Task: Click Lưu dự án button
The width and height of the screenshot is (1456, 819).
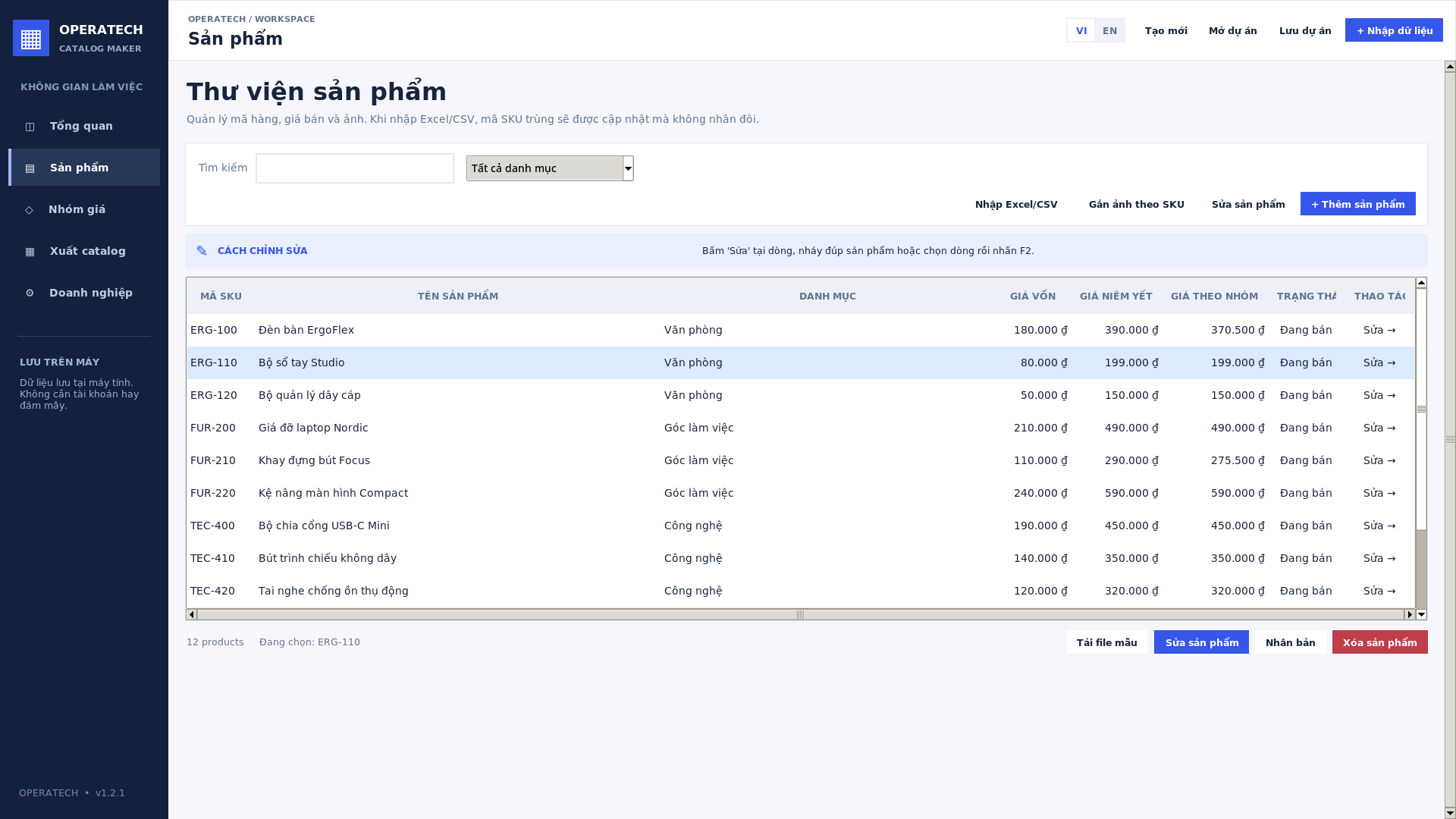Action: [1304, 30]
